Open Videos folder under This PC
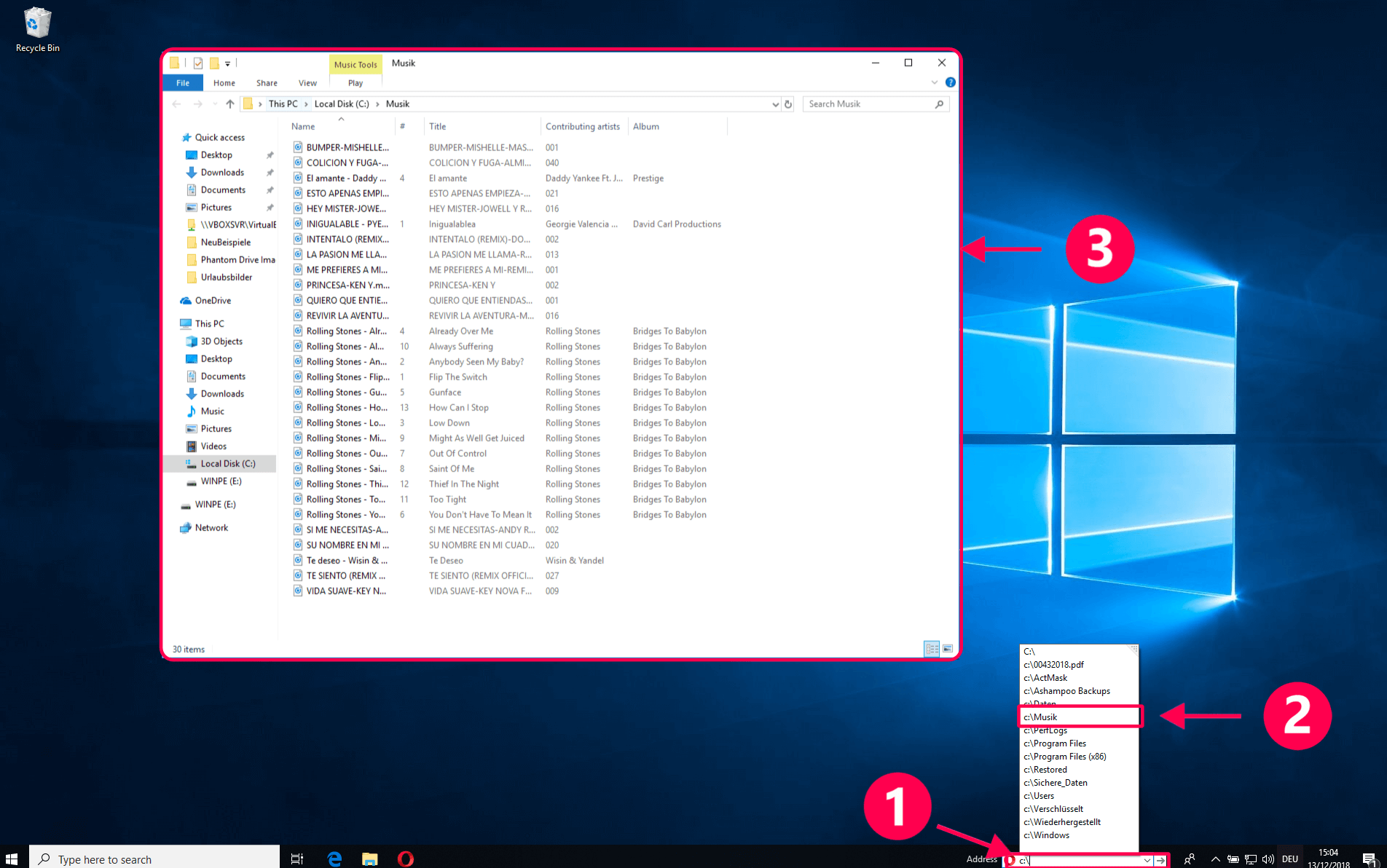The height and width of the screenshot is (868, 1387). [213, 446]
